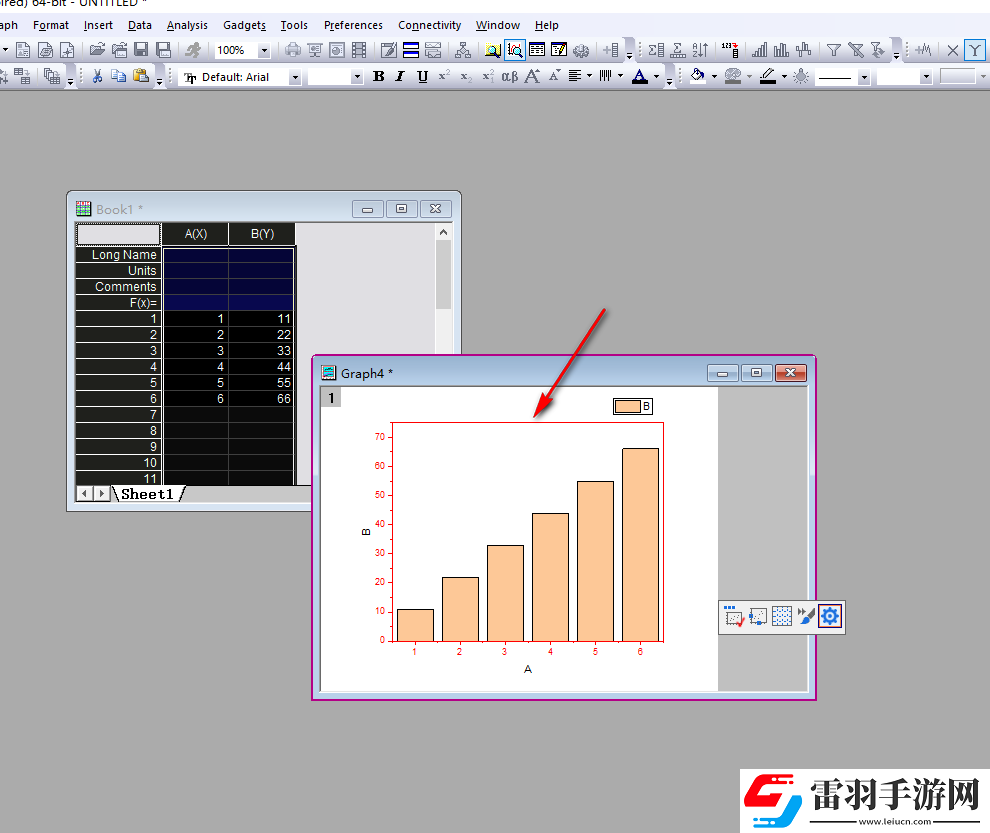Toggle Underline text formatting
The height and width of the screenshot is (833, 990).
(x=422, y=76)
